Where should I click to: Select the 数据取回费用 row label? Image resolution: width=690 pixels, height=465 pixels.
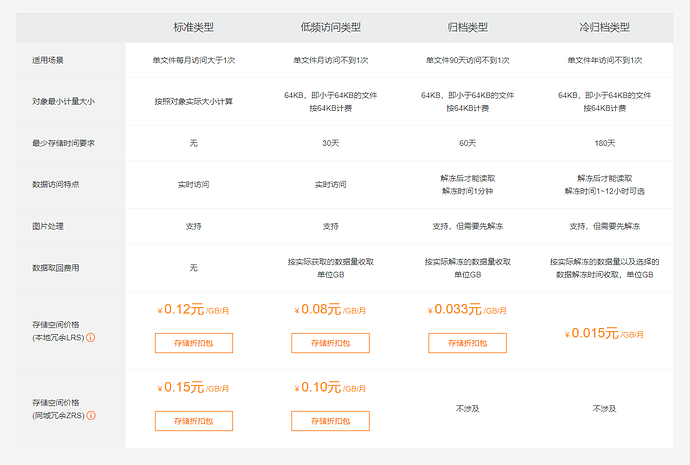pos(56,268)
